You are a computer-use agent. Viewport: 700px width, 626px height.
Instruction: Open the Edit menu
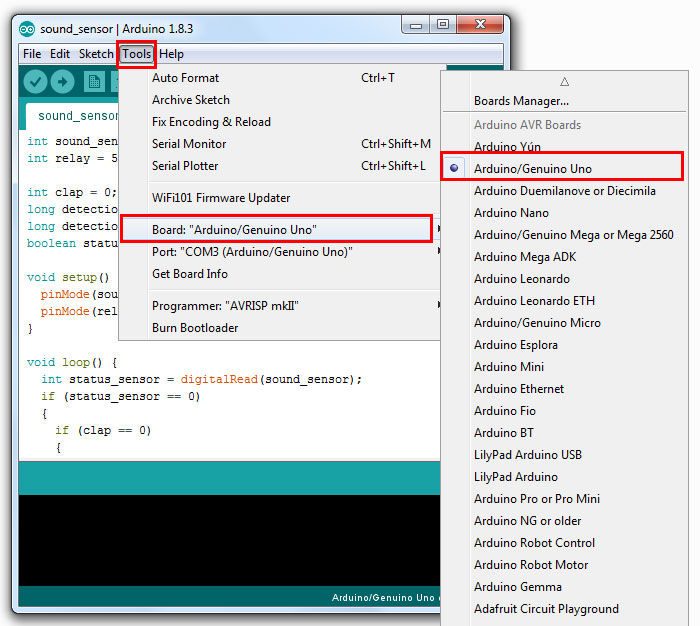click(60, 54)
